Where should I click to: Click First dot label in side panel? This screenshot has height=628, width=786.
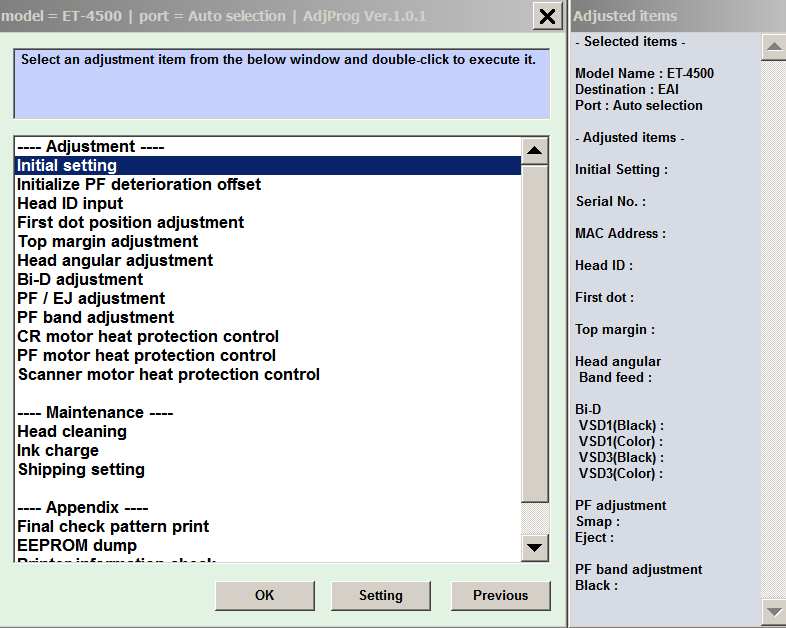click(x=605, y=298)
